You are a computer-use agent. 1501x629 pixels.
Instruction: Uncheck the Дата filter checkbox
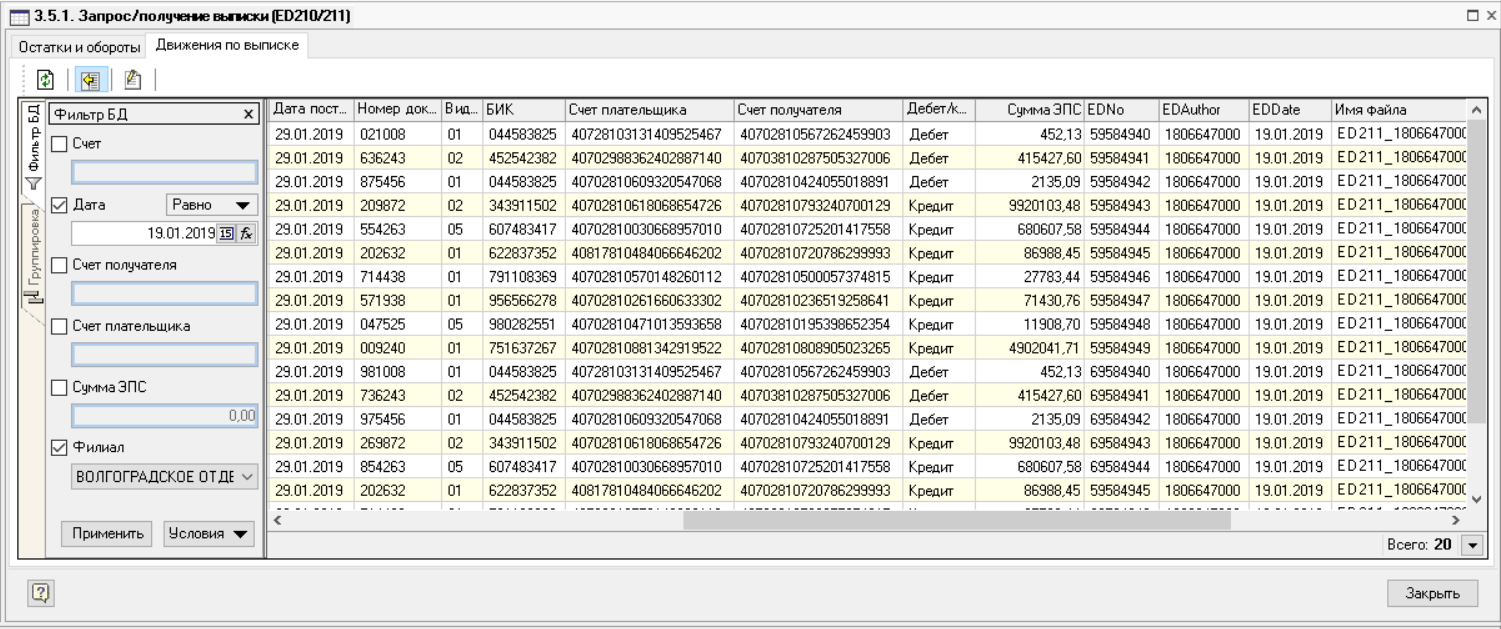coord(59,205)
